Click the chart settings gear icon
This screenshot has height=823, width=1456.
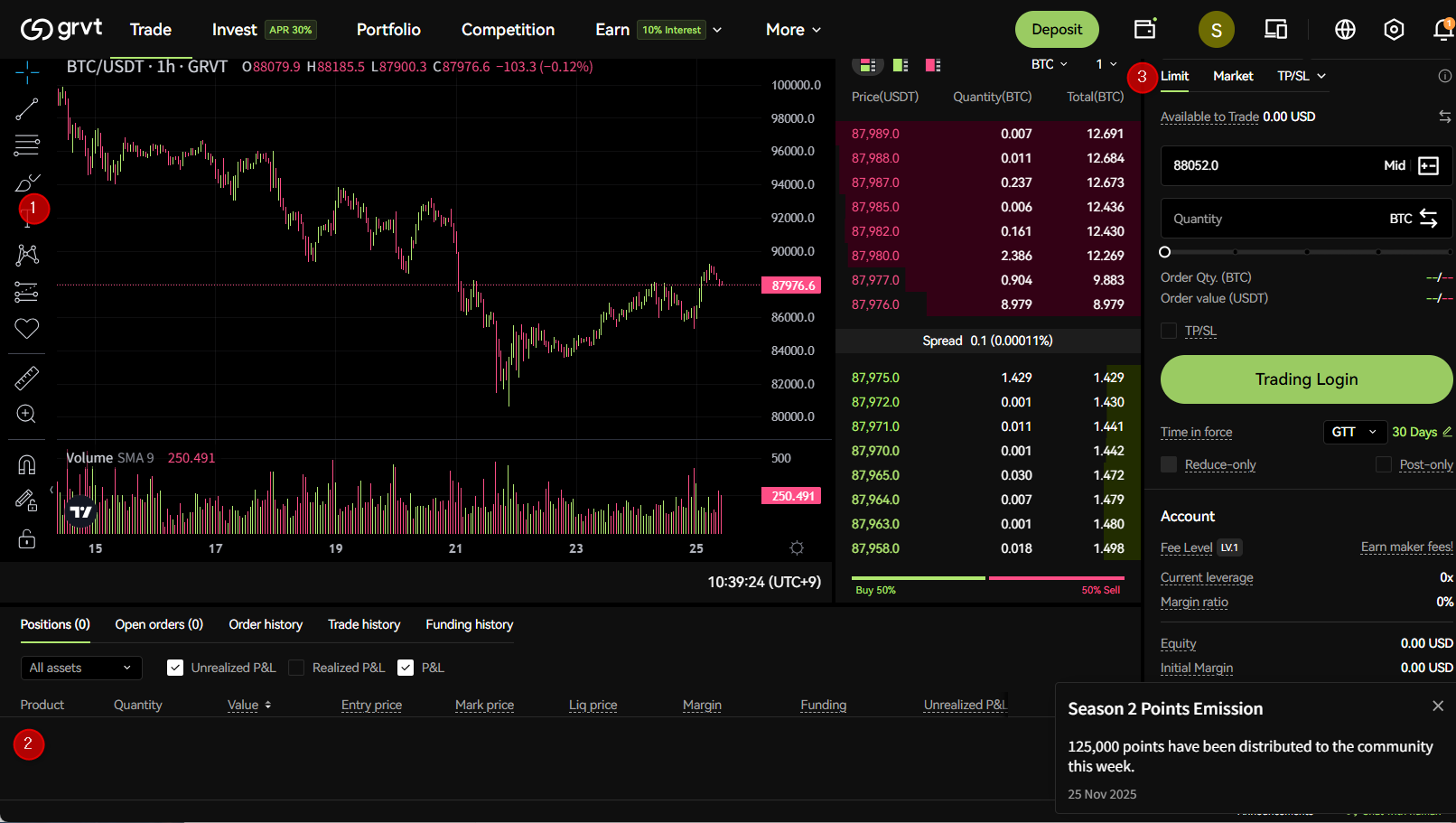click(796, 548)
